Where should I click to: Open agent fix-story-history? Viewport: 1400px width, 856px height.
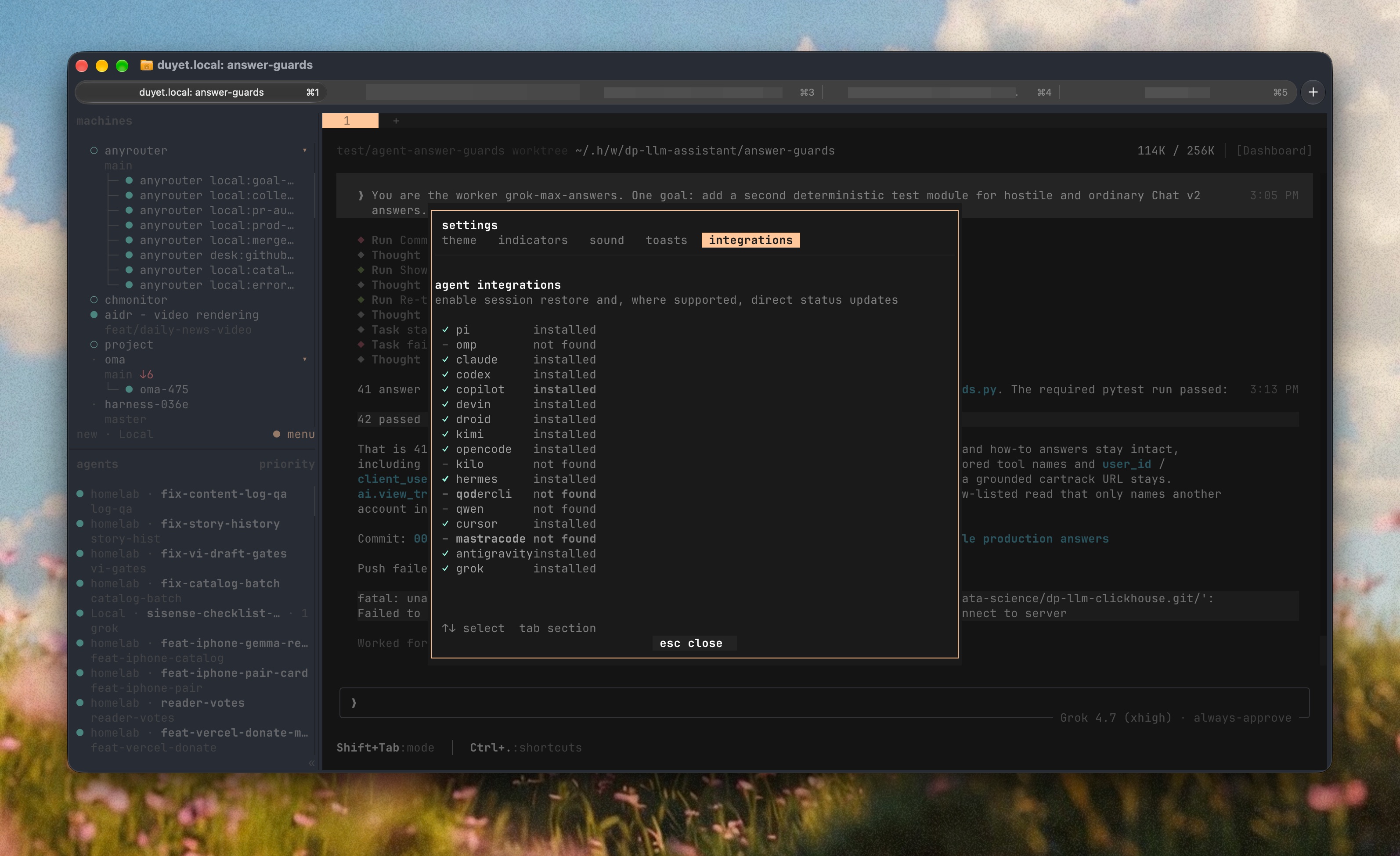[220, 524]
